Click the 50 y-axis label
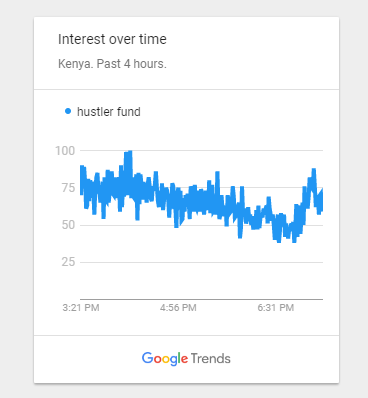 click(68, 225)
